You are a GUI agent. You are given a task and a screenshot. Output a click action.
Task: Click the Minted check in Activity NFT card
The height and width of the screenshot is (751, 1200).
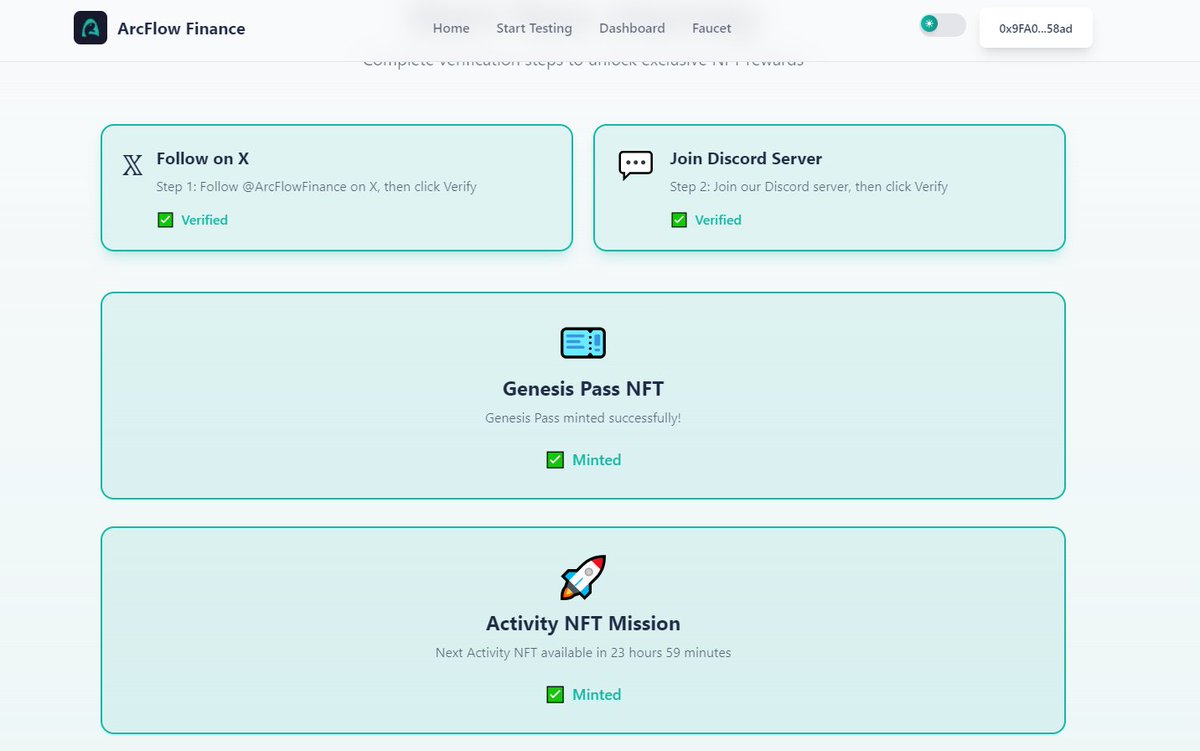click(555, 694)
